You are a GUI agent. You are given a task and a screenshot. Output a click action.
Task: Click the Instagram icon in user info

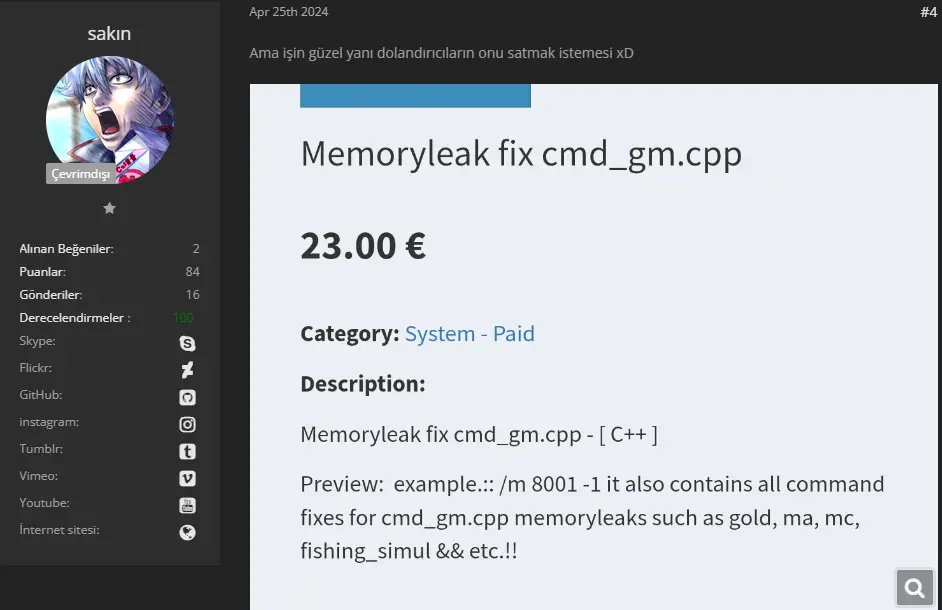pos(187,424)
